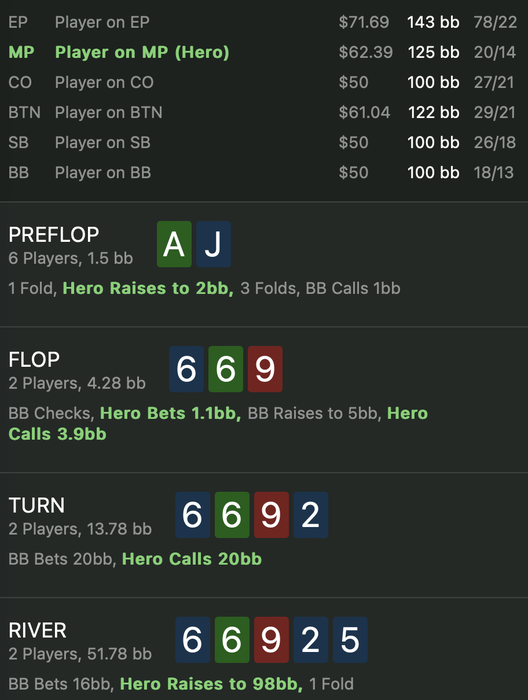Select the Player on BTN row
Screen dimensions: 528x700
tap(263, 112)
